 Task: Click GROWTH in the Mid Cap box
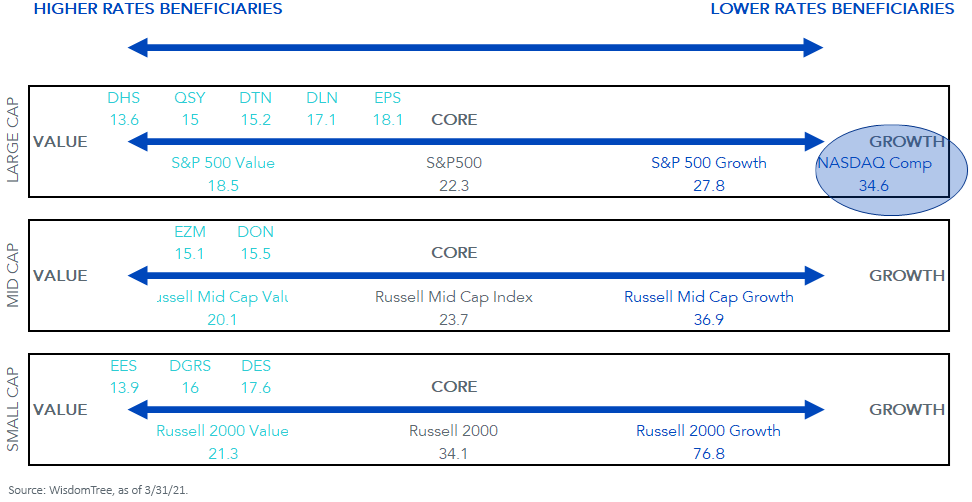click(907, 276)
